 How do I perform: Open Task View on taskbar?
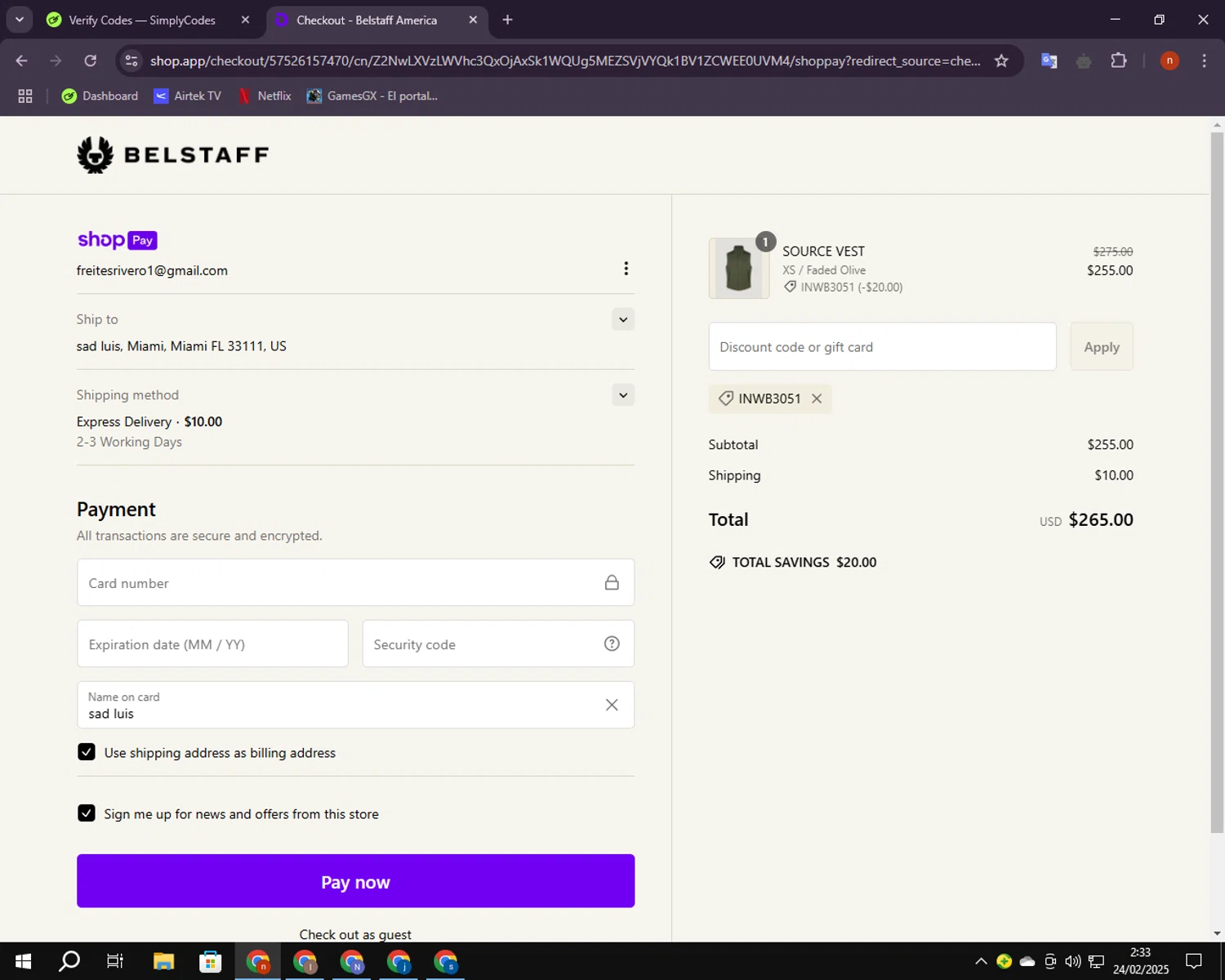pos(115,961)
